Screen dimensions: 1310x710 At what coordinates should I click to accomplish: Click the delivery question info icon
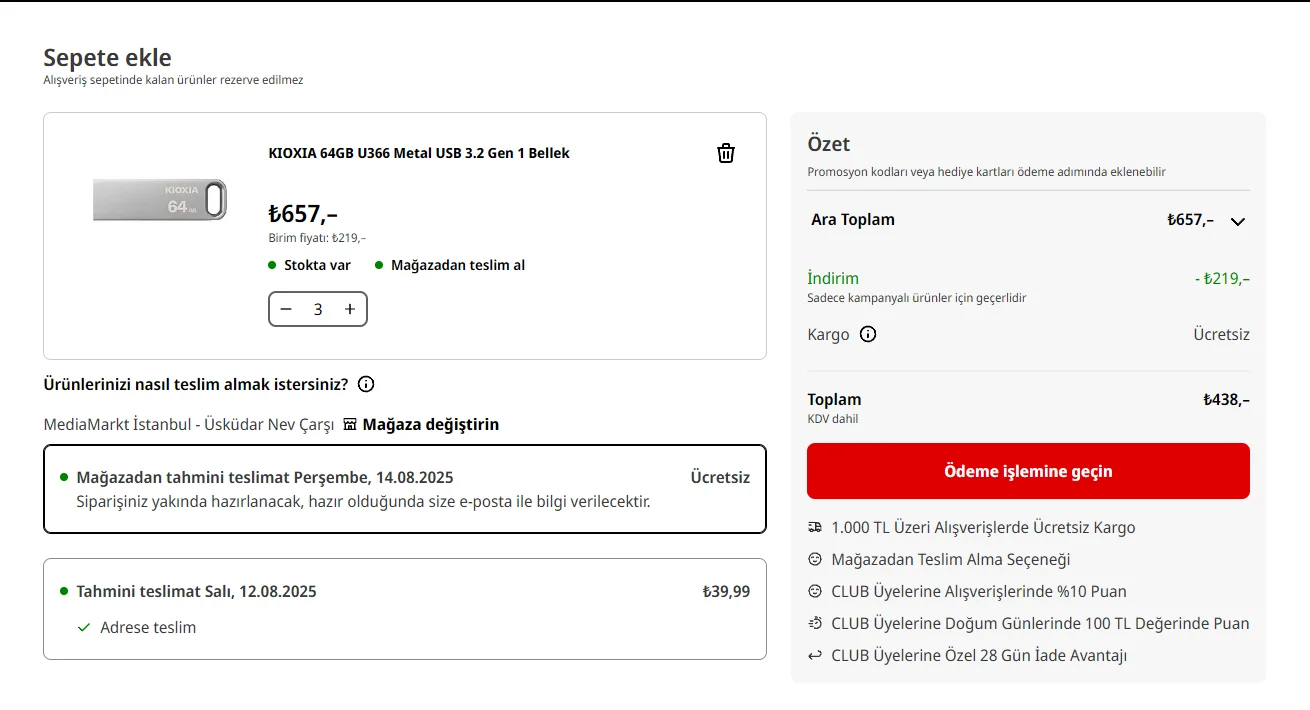366,384
